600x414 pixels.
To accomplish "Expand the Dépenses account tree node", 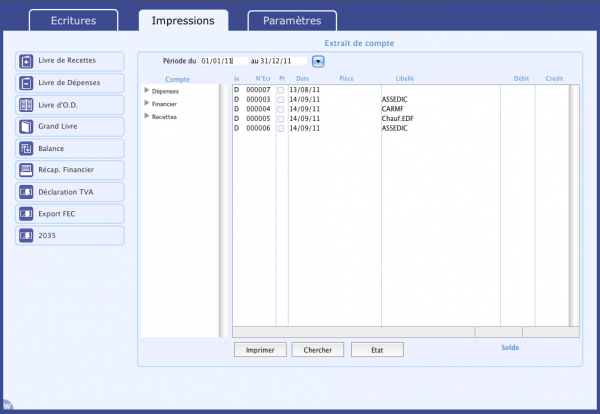I will (x=147, y=90).
